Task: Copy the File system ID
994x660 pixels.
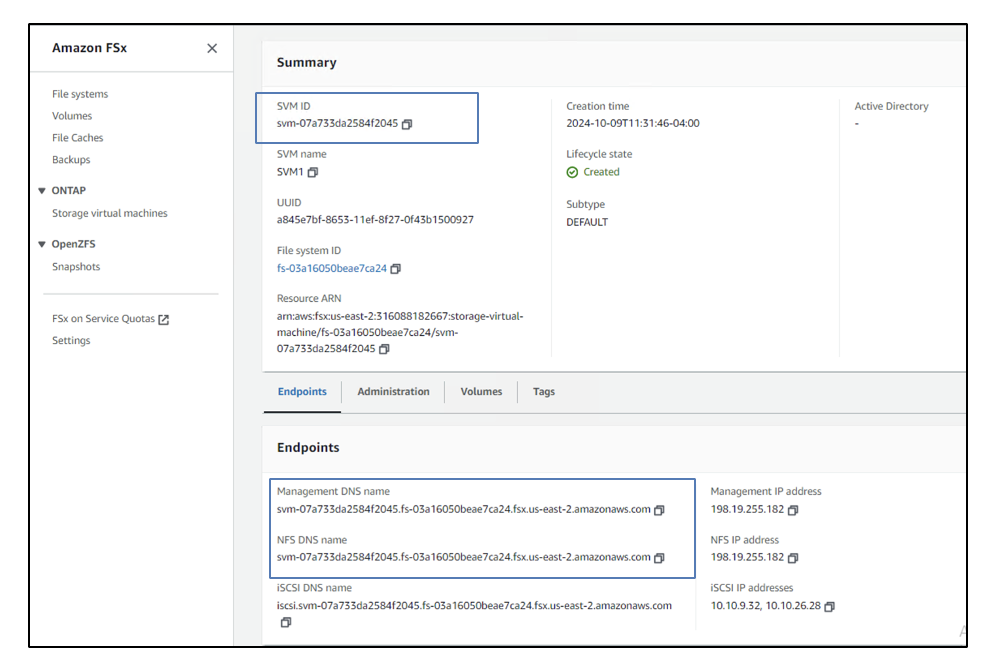Action: [396, 269]
